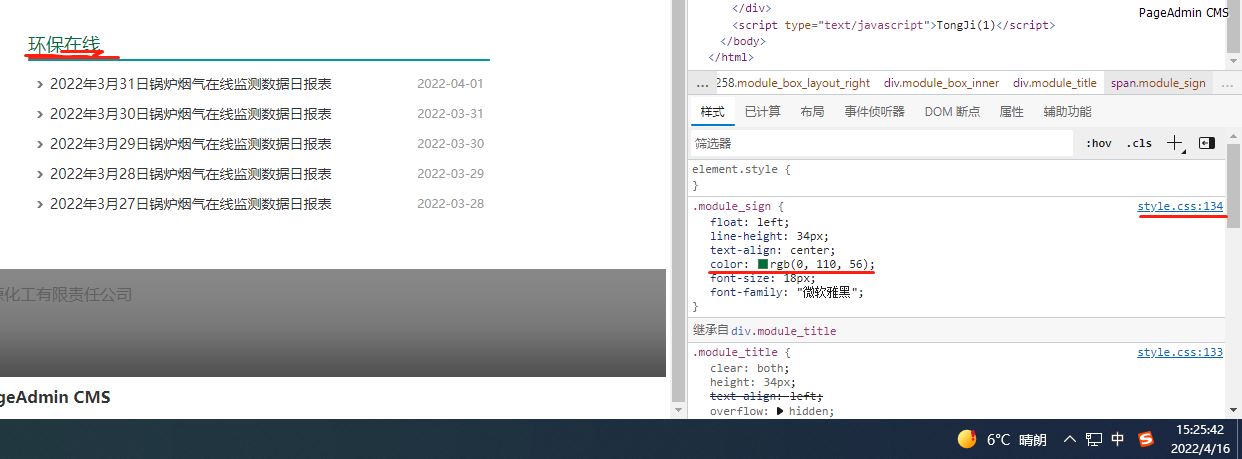This screenshot has width=1242, height=459.
Task: Show hidden tray icons chevron
Action: (x=1069, y=439)
